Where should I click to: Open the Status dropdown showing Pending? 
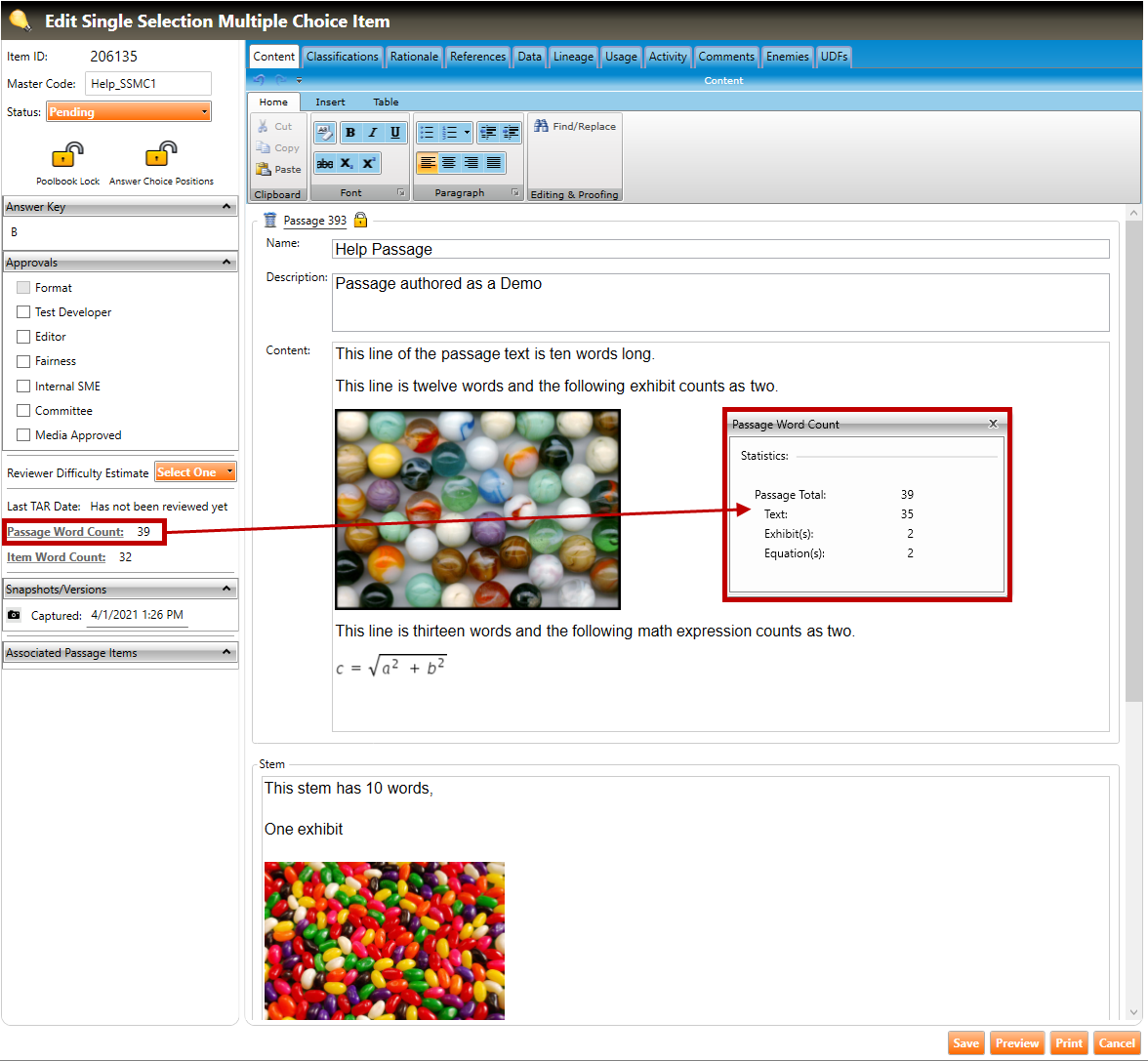coord(128,112)
